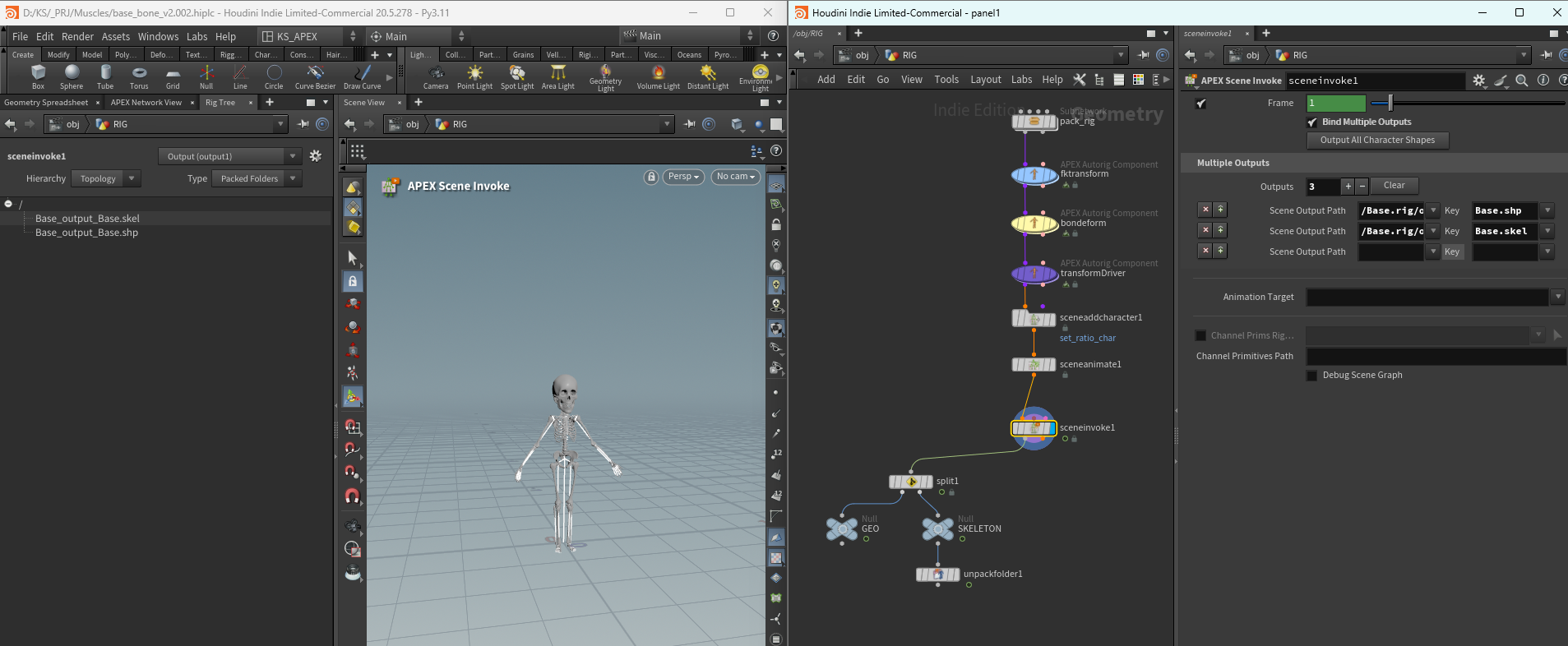Add a Spot Light from the shelf
Viewport: 1568px width, 646px height.
click(x=517, y=76)
